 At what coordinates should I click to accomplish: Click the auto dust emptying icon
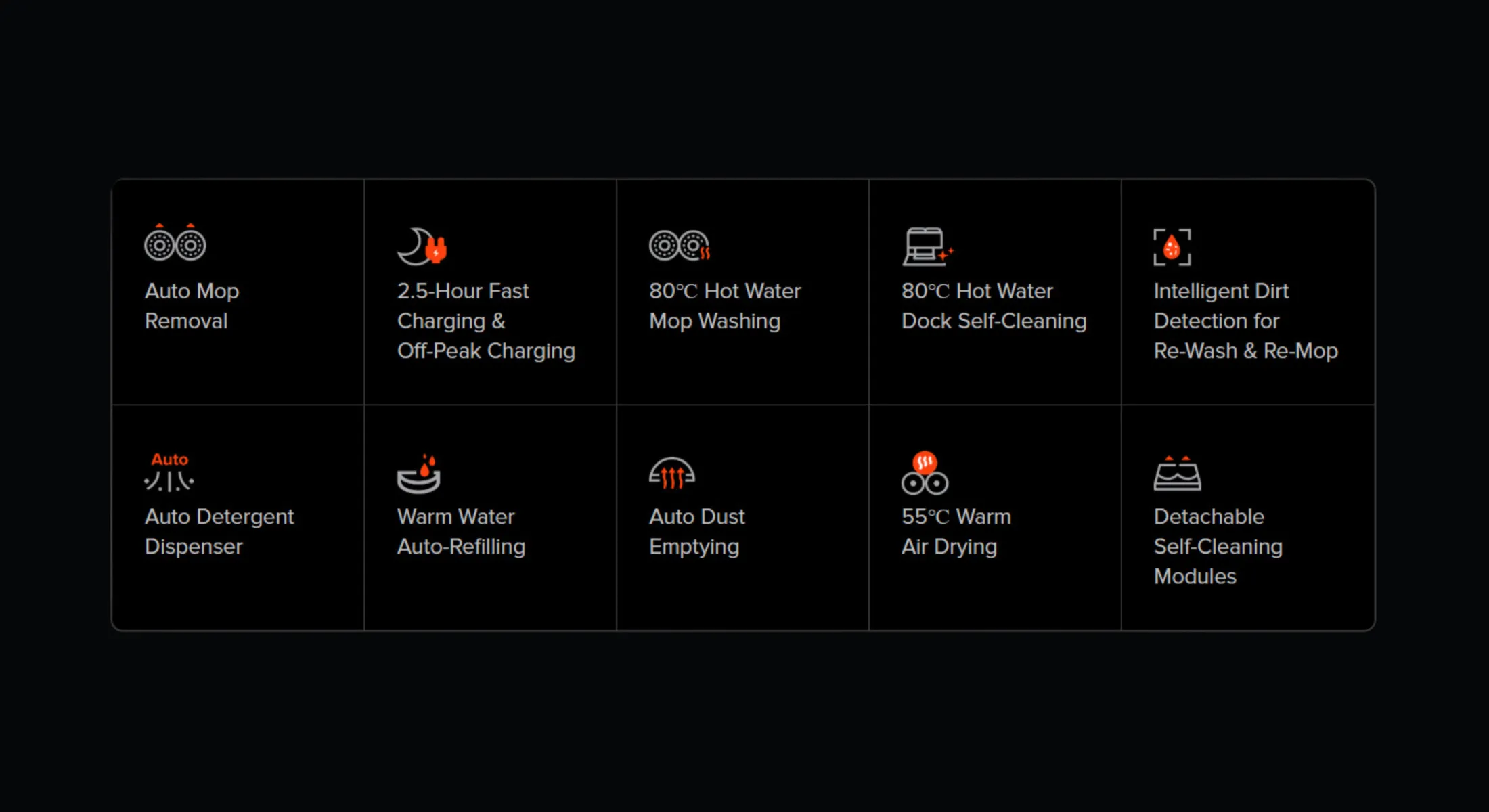pos(672,473)
